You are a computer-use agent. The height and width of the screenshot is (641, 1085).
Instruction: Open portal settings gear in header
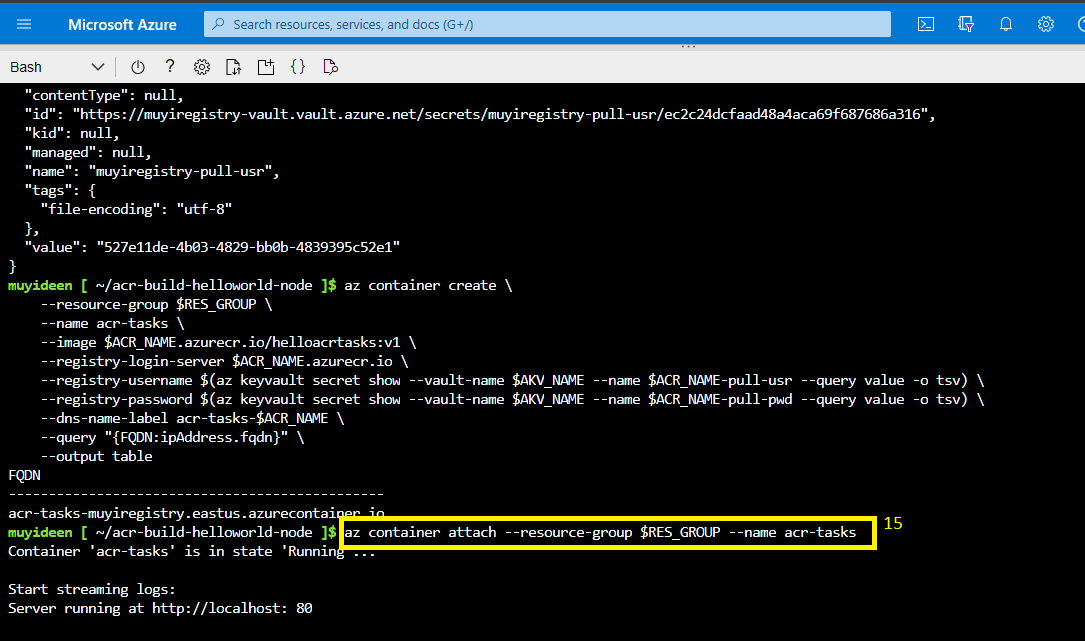(1046, 24)
